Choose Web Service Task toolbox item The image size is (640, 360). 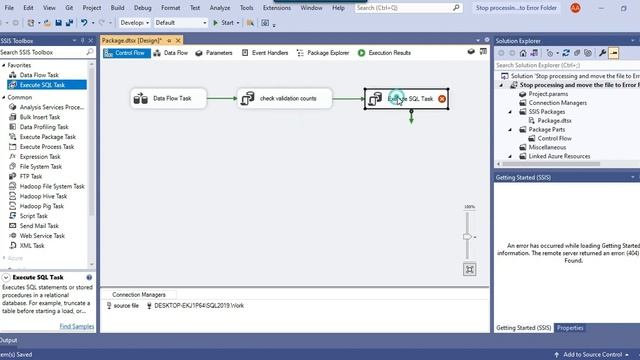pyautogui.click(x=42, y=236)
